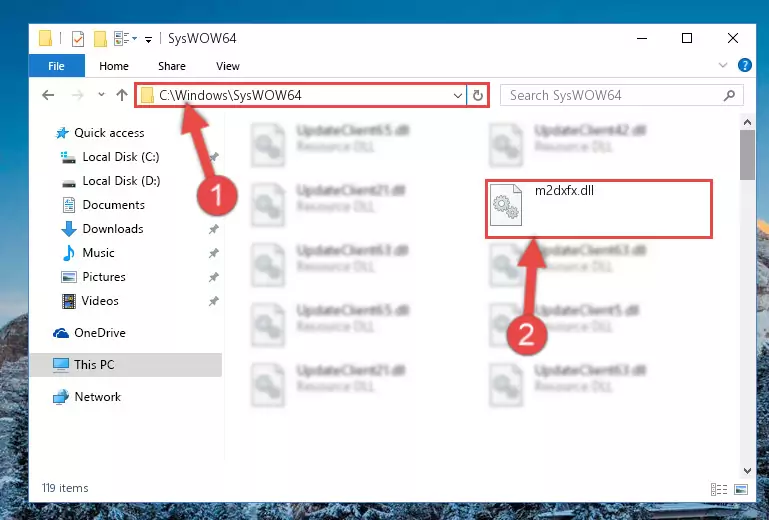Image resolution: width=769 pixels, height=520 pixels.
Task: Click the pin icon beside Pictures
Action: [x=213, y=277]
